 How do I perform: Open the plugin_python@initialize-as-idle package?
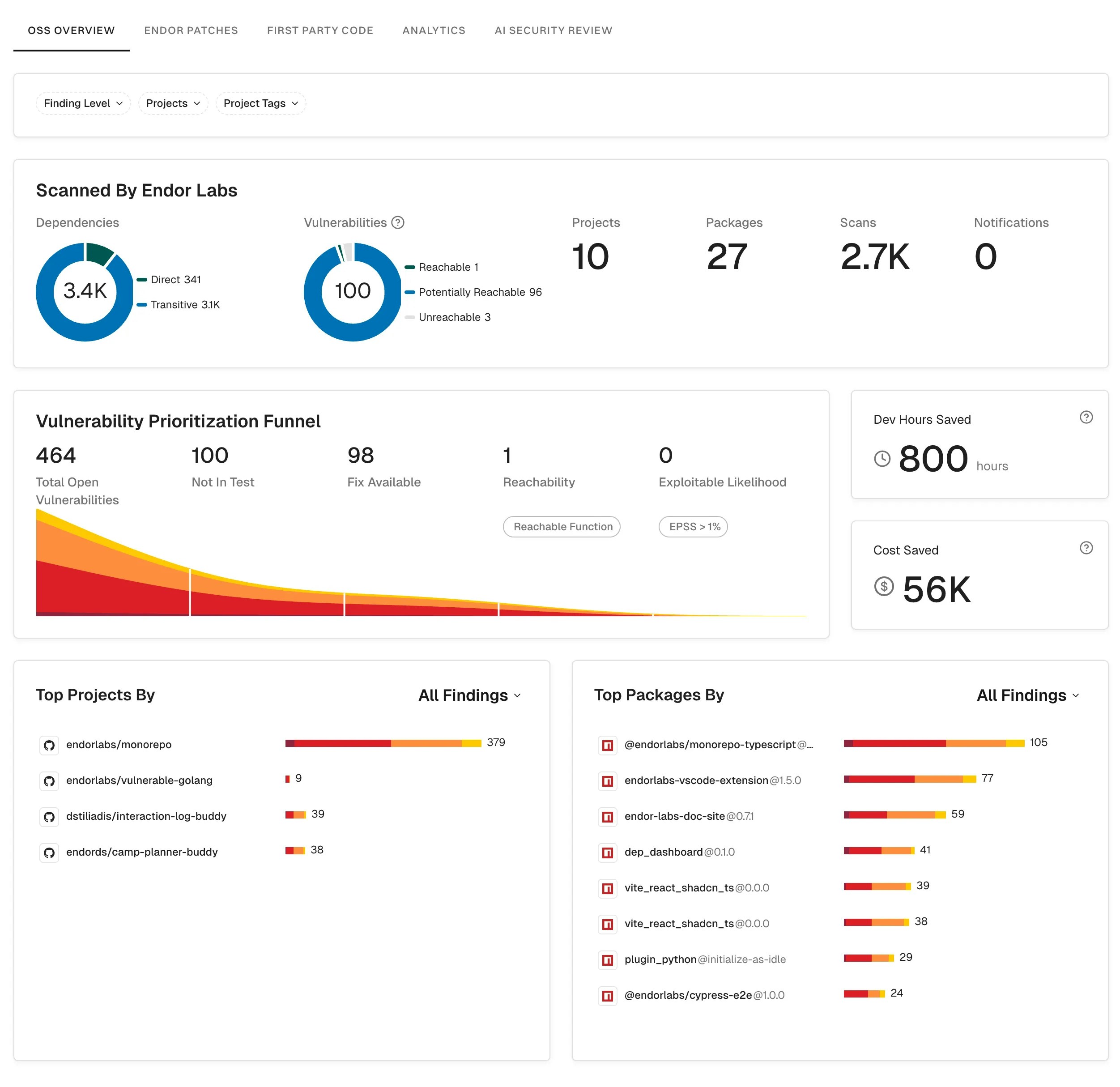point(705,959)
